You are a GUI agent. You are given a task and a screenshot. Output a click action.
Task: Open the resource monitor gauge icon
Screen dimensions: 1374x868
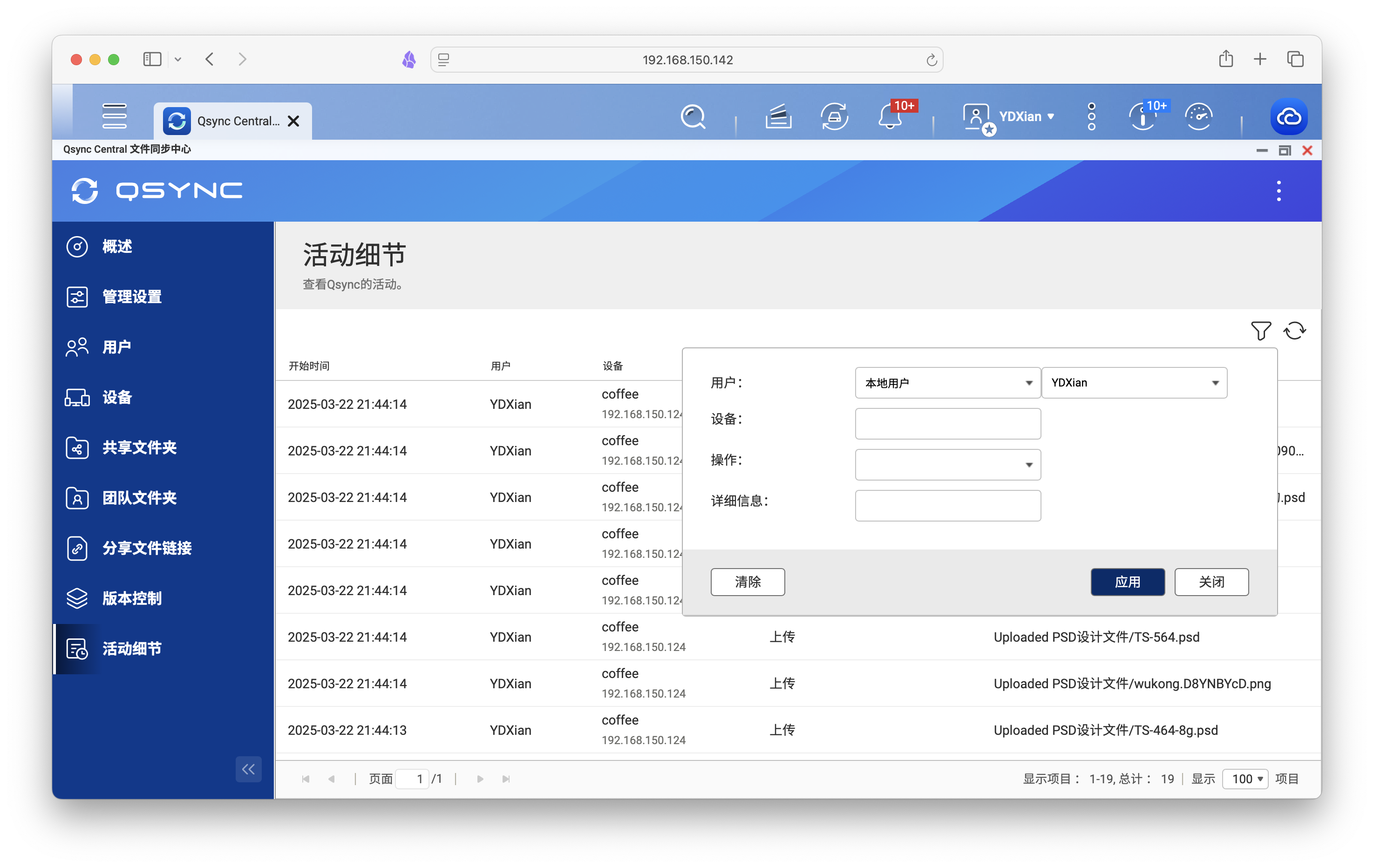coord(1198,117)
